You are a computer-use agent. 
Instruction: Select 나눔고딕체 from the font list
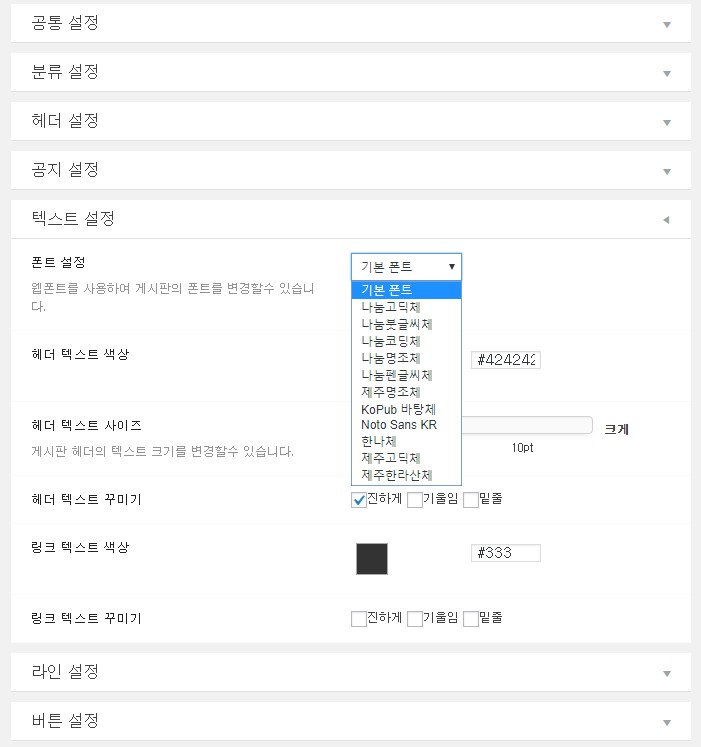click(406, 307)
